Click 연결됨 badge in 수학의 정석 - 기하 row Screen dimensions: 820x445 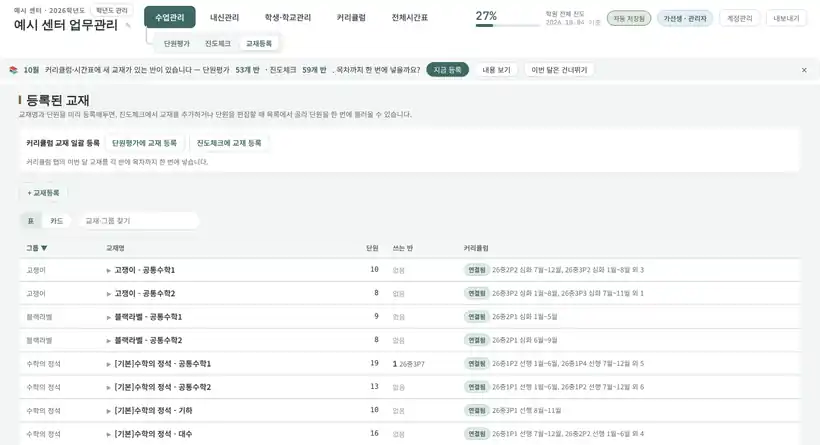476,410
